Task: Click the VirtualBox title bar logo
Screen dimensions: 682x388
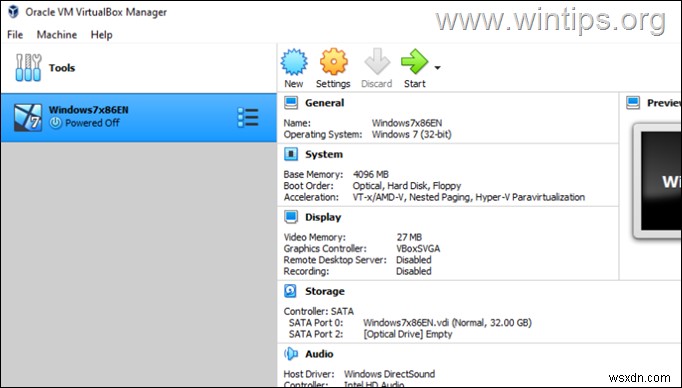Action: 13,12
